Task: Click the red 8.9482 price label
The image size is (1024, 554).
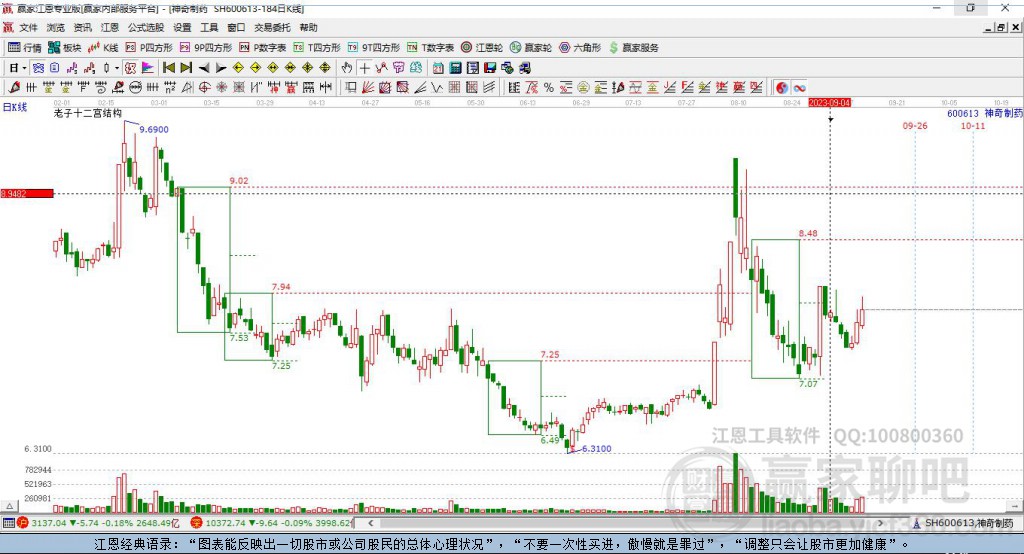Action: (27, 193)
